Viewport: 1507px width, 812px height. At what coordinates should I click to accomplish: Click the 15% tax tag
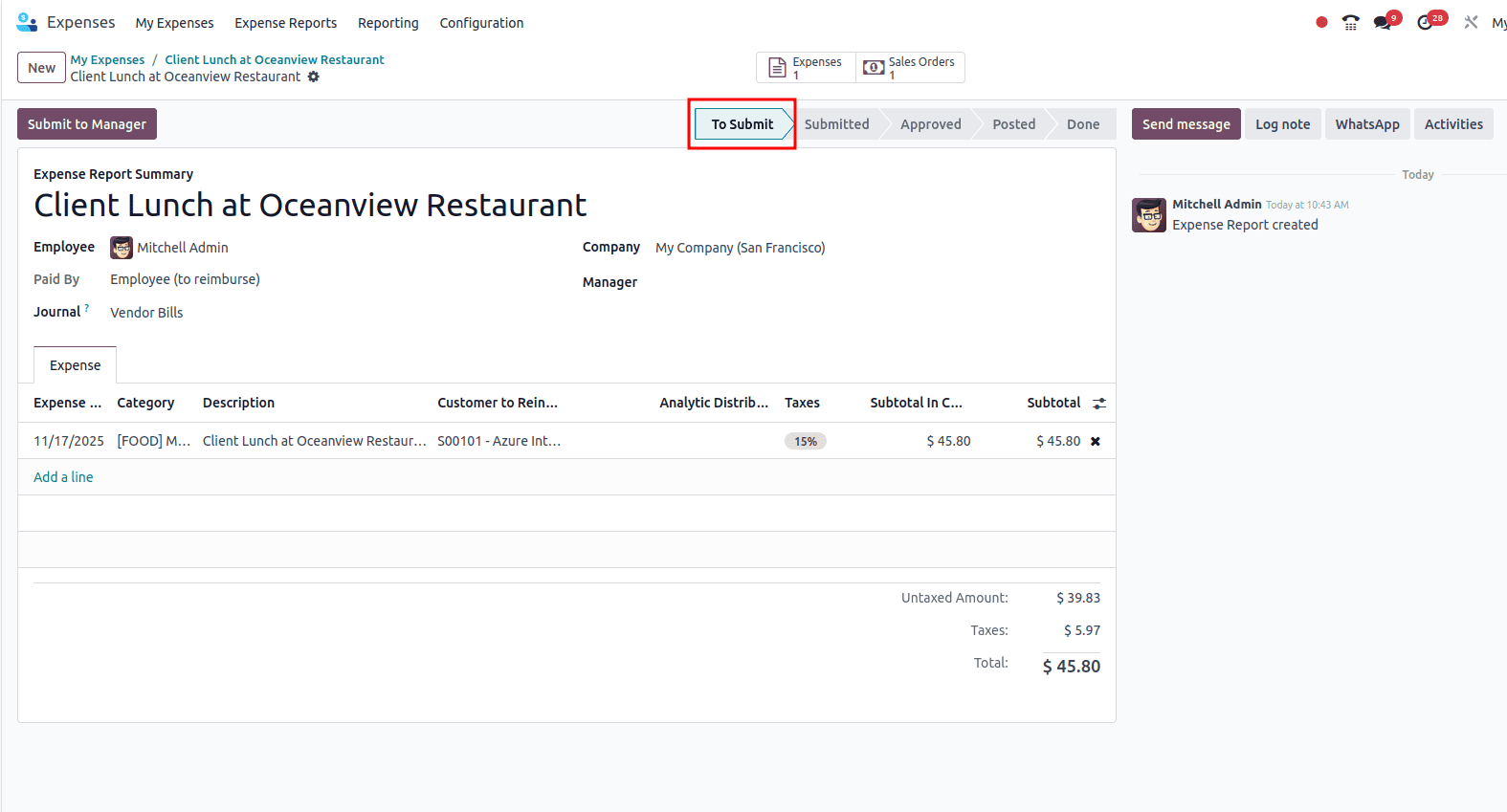(806, 441)
